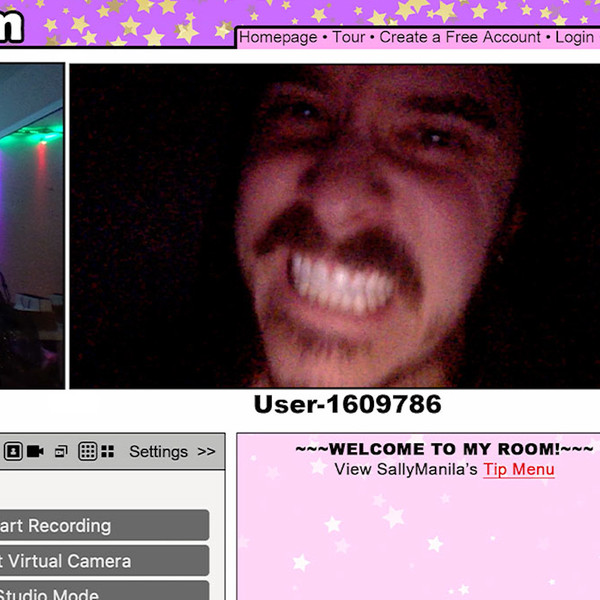Click the four-square layout icon

(x=107, y=452)
